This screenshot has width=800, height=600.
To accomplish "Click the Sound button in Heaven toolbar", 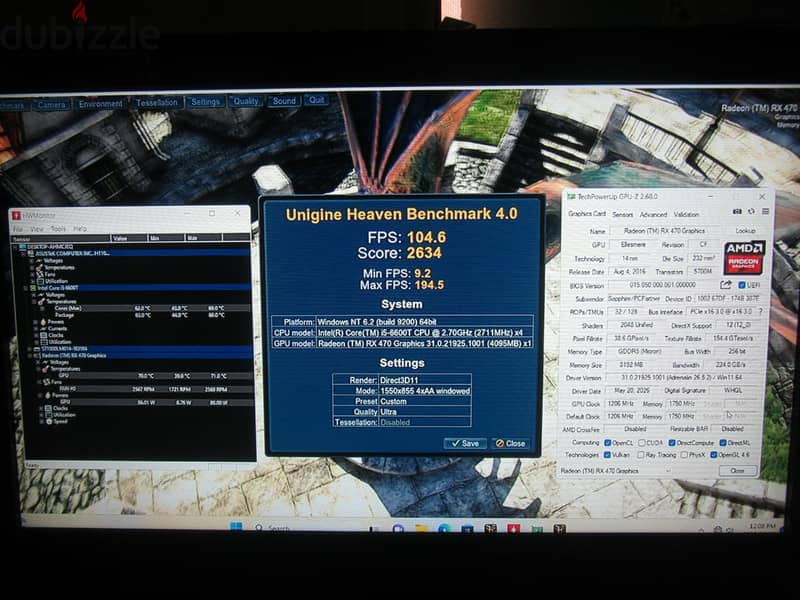I will point(284,101).
